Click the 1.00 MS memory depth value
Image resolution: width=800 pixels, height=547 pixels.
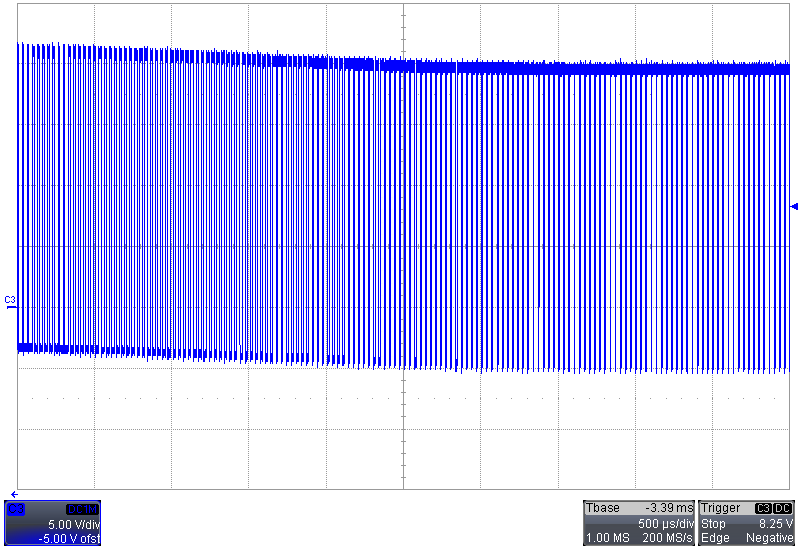point(608,538)
